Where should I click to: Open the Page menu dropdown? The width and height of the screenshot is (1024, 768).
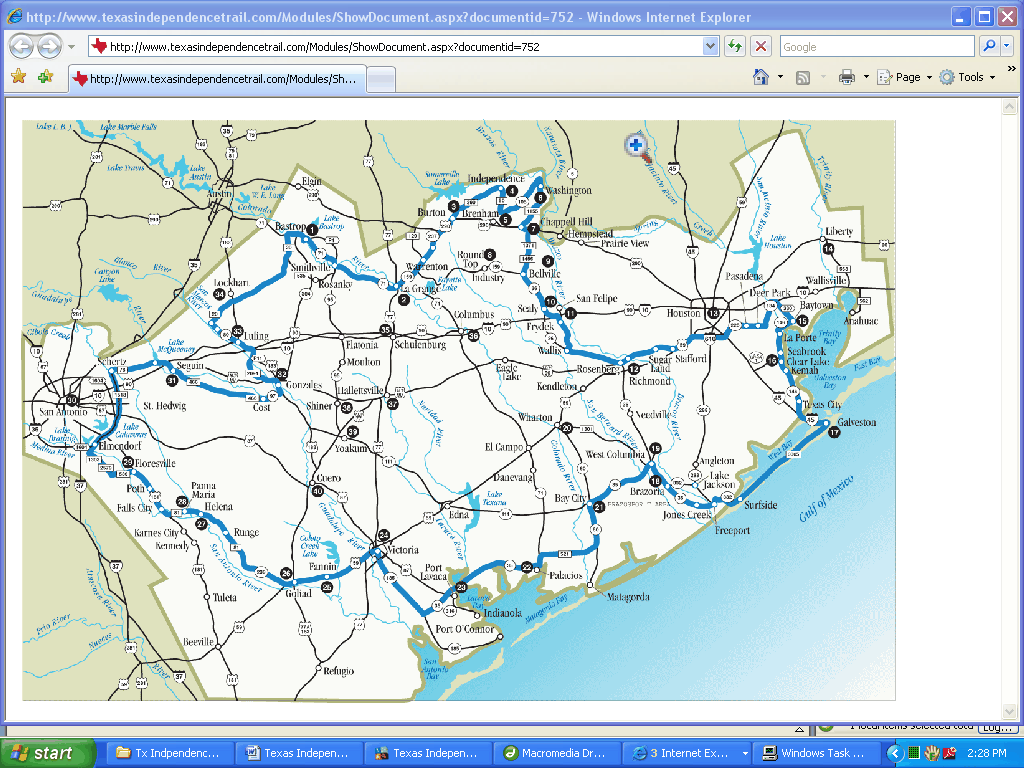point(904,77)
